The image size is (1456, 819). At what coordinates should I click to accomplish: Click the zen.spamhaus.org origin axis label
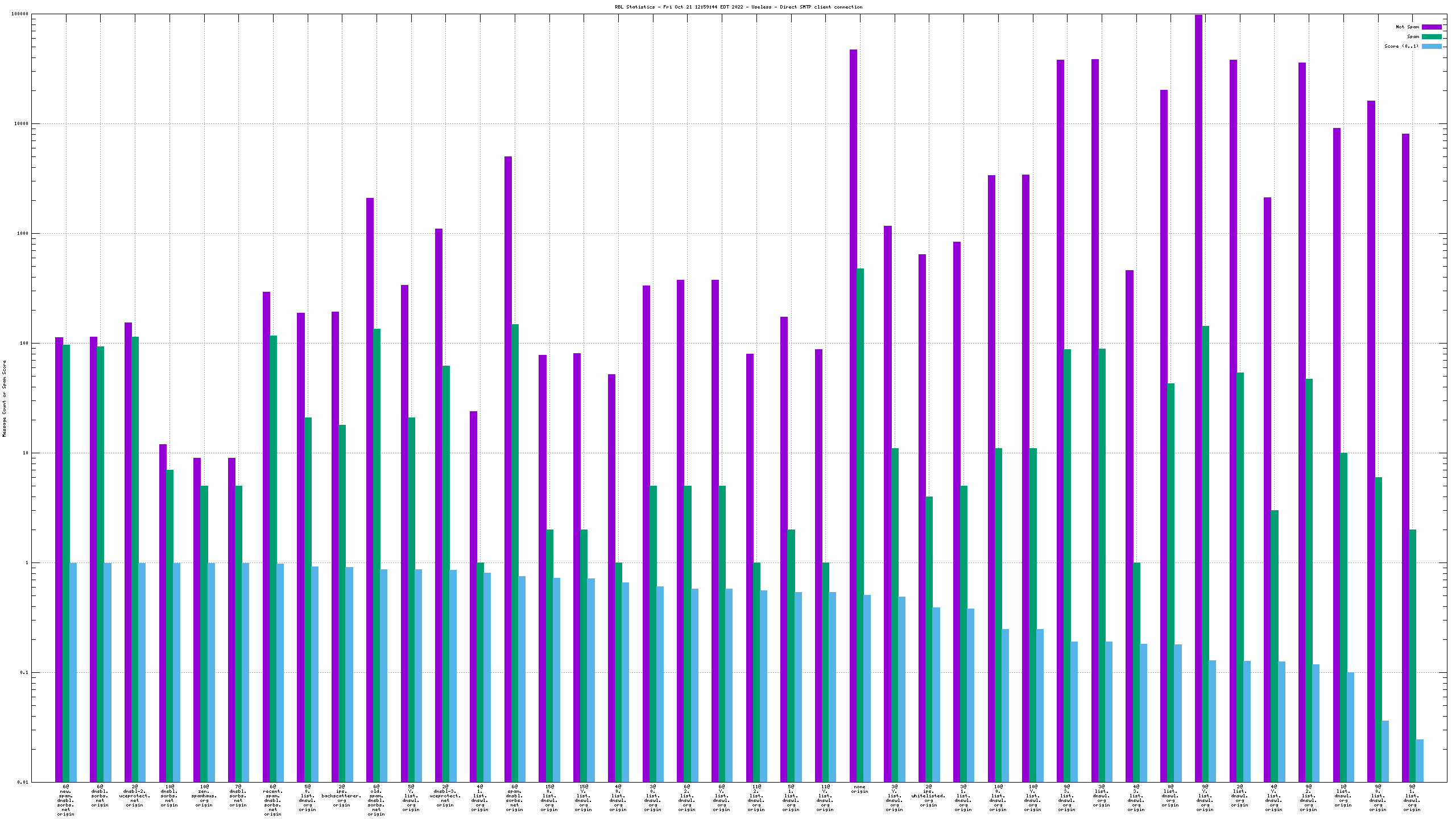(204, 796)
